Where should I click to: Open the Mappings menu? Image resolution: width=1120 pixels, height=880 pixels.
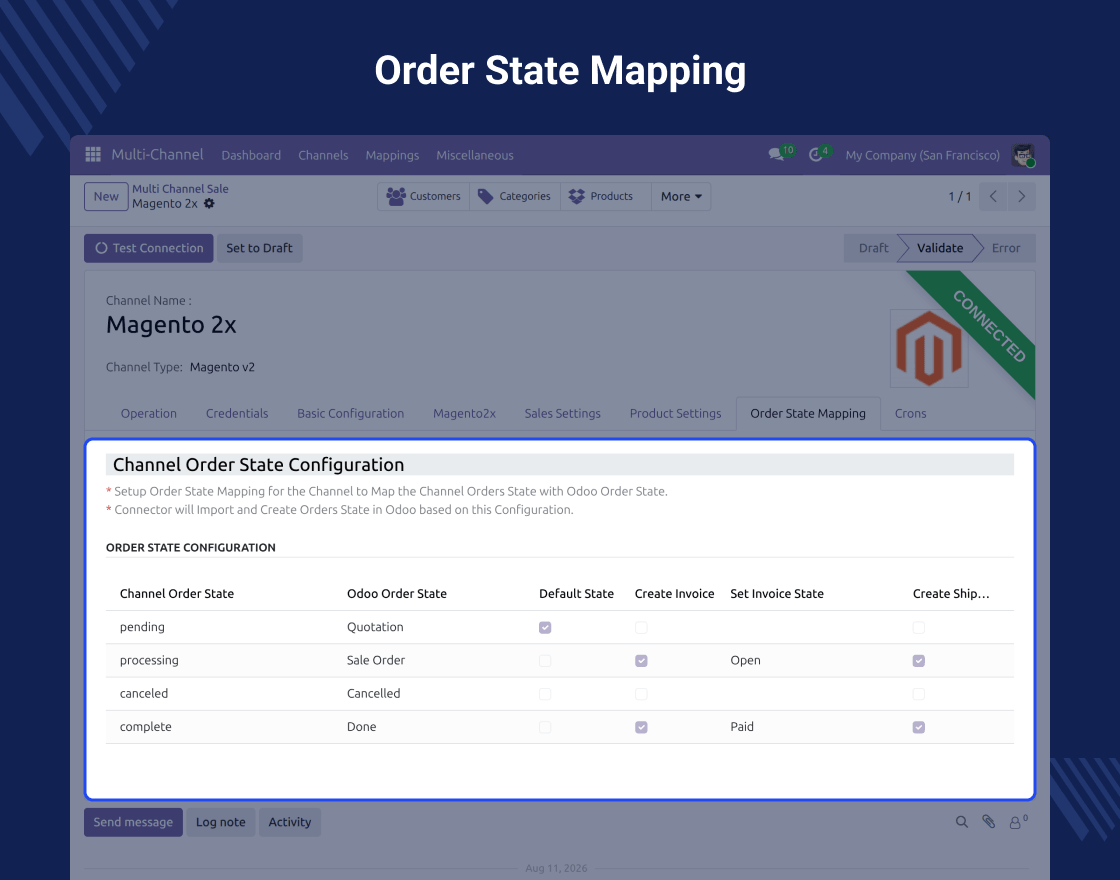coord(392,155)
